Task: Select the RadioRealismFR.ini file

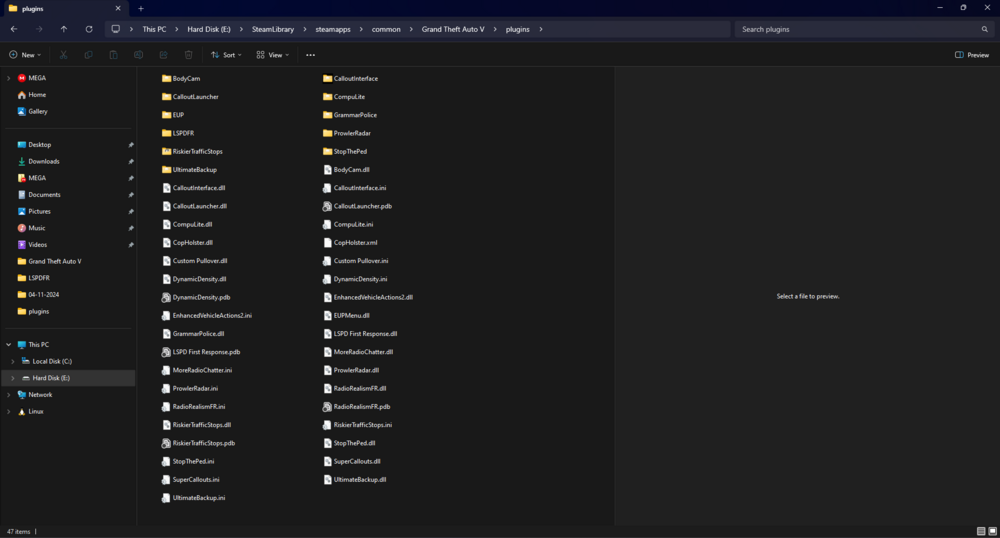Action: [x=194, y=407]
